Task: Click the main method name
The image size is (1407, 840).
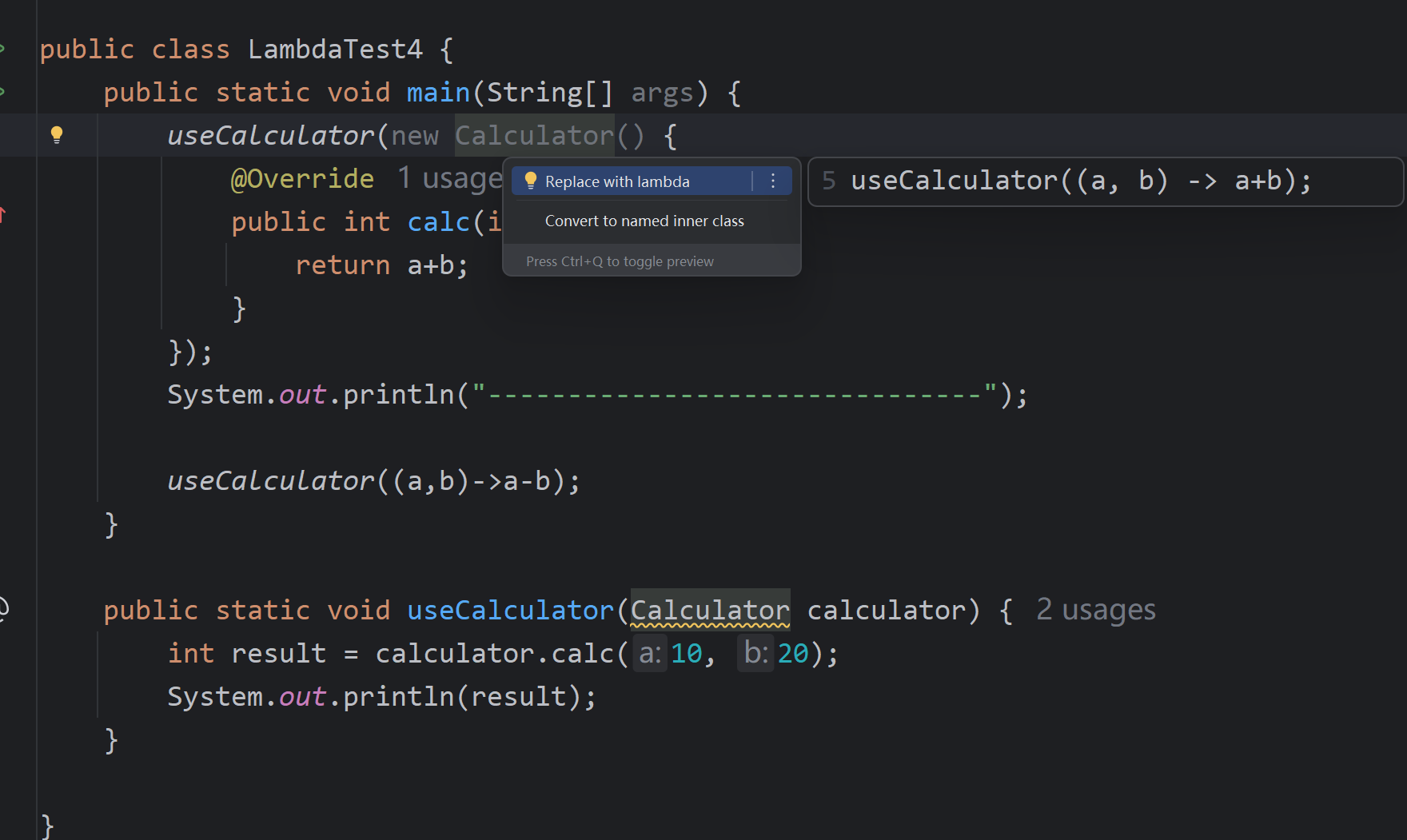Action: click(x=438, y=93)
